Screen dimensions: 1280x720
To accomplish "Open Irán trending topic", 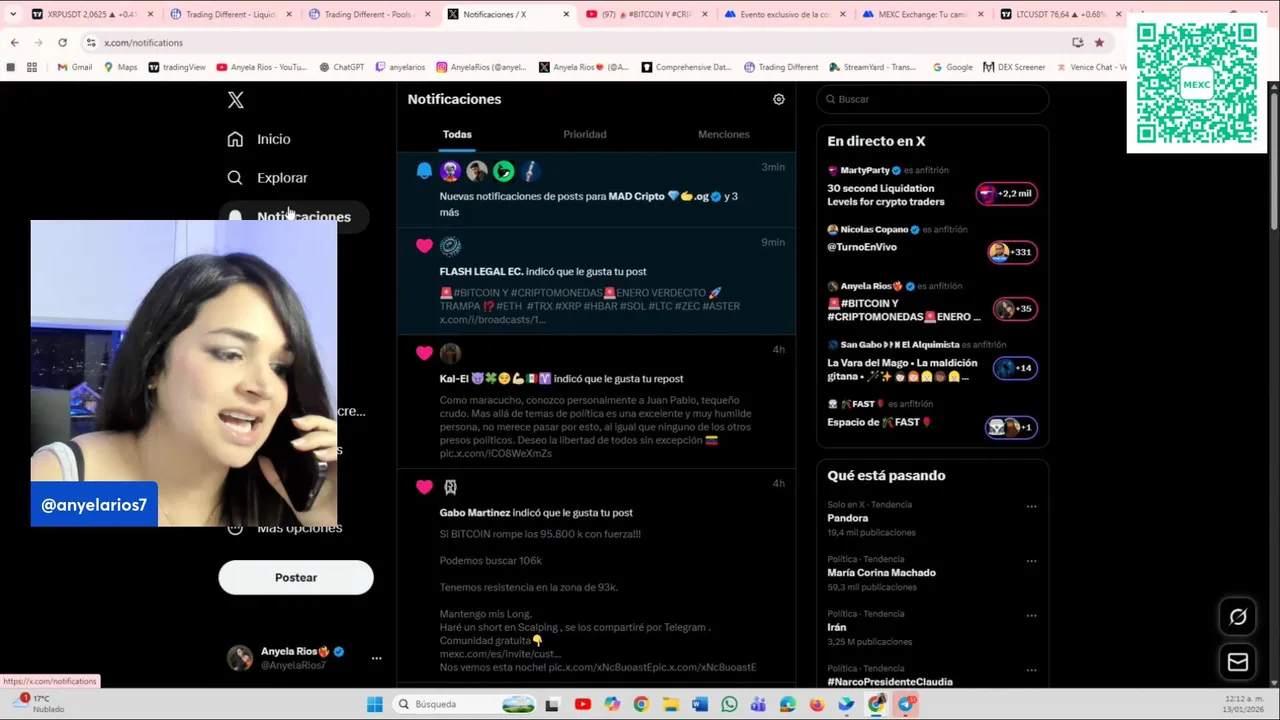I will click(x=836, y=627).
